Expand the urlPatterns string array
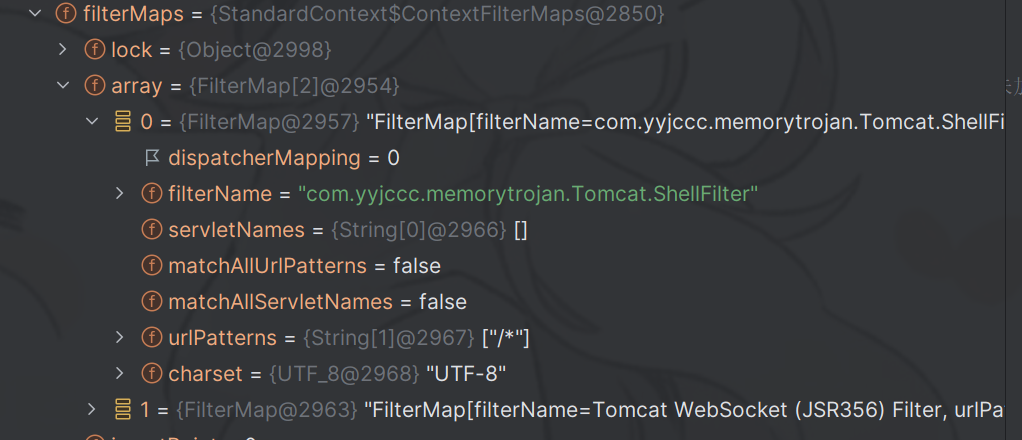1022x440 pixels. click(120, 338)
